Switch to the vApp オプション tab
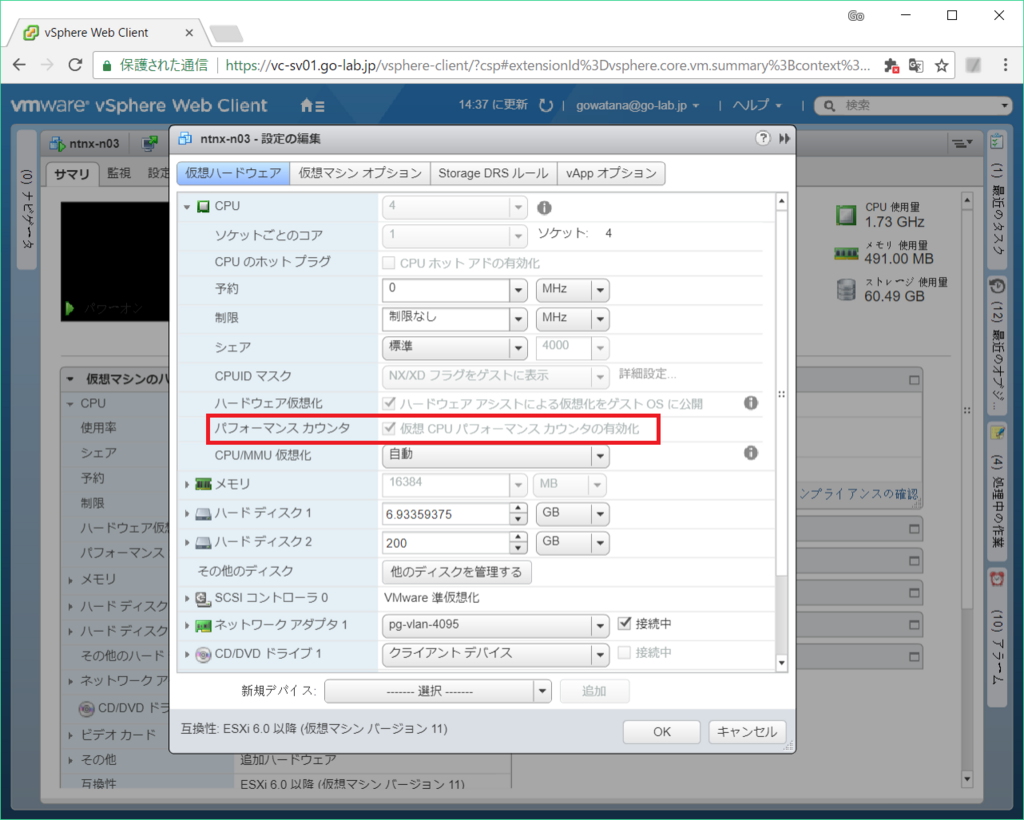The height and width of the screenshot is (820, 1024). coord(611,172)
